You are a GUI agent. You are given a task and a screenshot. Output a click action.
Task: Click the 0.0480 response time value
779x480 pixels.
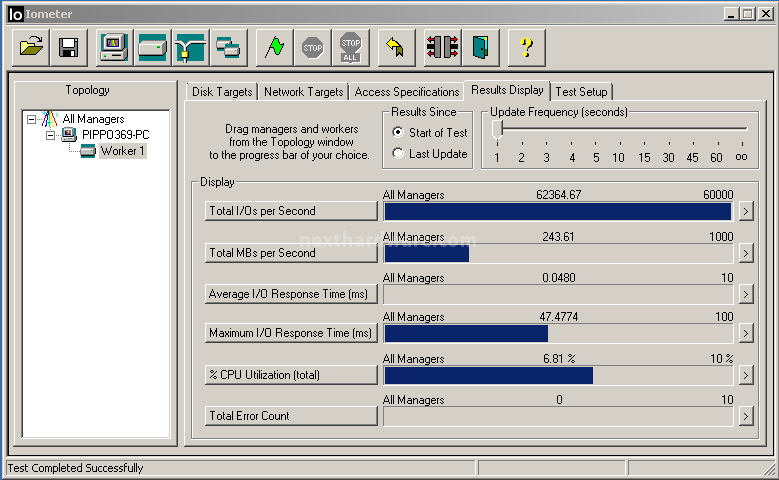tap(558, 278)
